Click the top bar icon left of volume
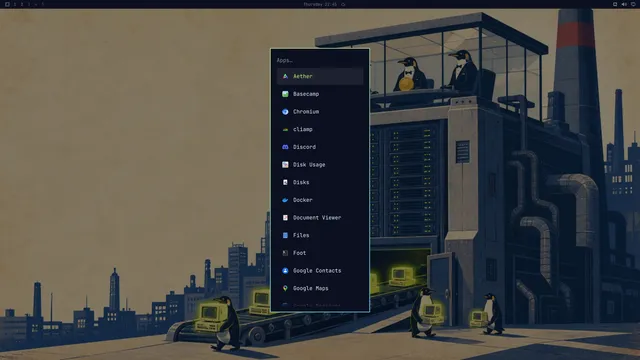This screenshot has height=360, width=640. 615,4
